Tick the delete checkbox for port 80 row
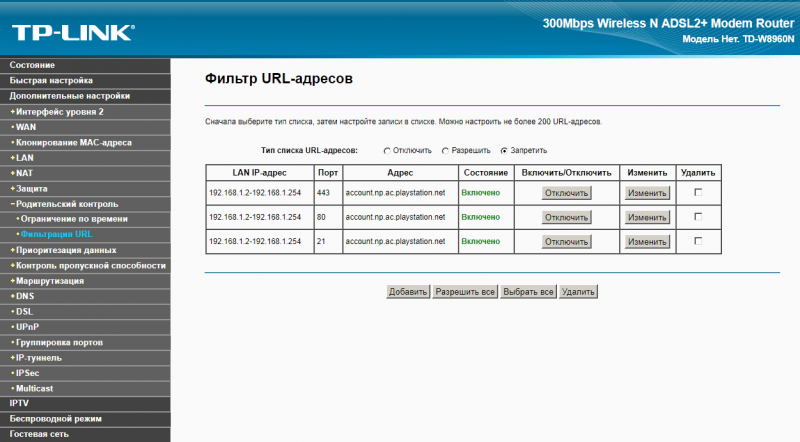The height and width of the screenshot is (442, 800). coord(698,216)
